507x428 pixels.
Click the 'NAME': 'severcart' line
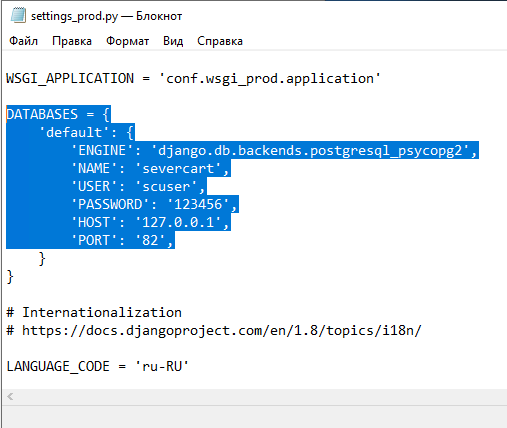(150, 168)
